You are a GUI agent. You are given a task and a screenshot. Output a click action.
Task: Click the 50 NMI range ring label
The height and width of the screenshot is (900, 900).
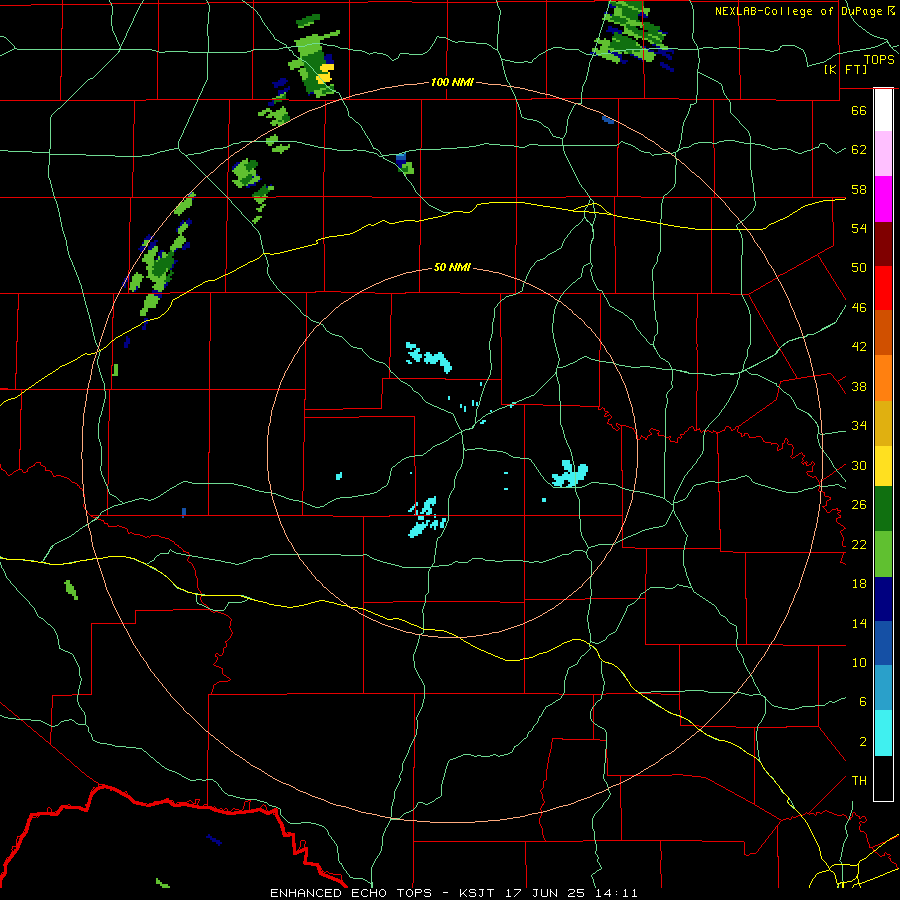coord(452,267)
